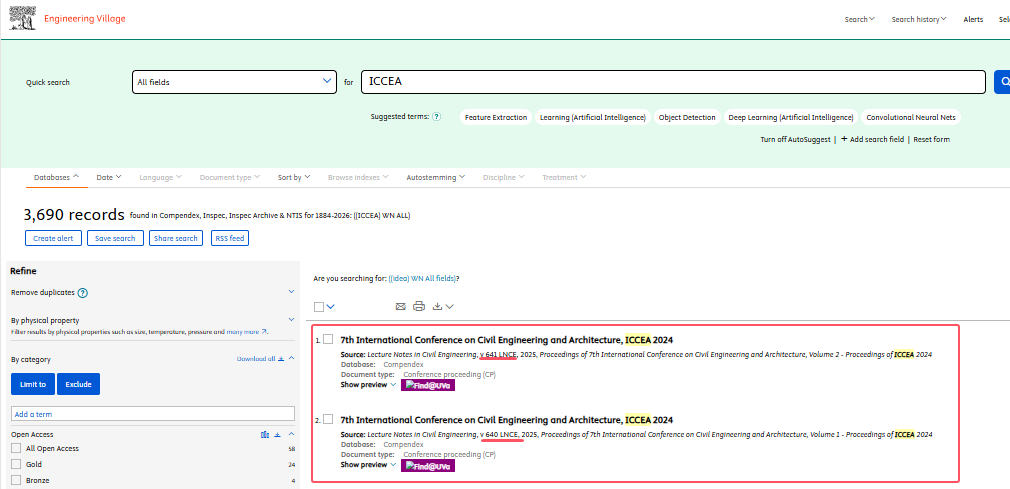This screenshot has height=489, width=1010.
Task: Select suggested term Deep Learning (Artificial Intelligence)
Action: point(790,117)
